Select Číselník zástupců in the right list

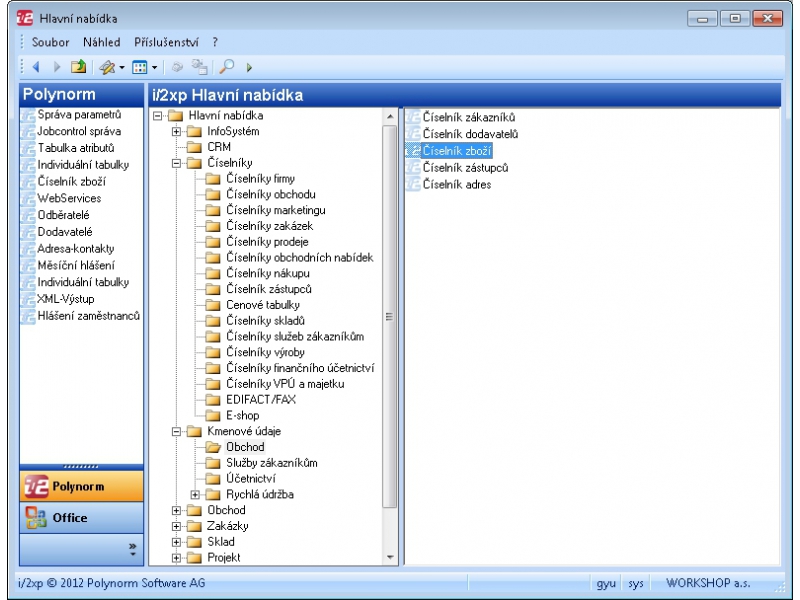click(465, 168)
